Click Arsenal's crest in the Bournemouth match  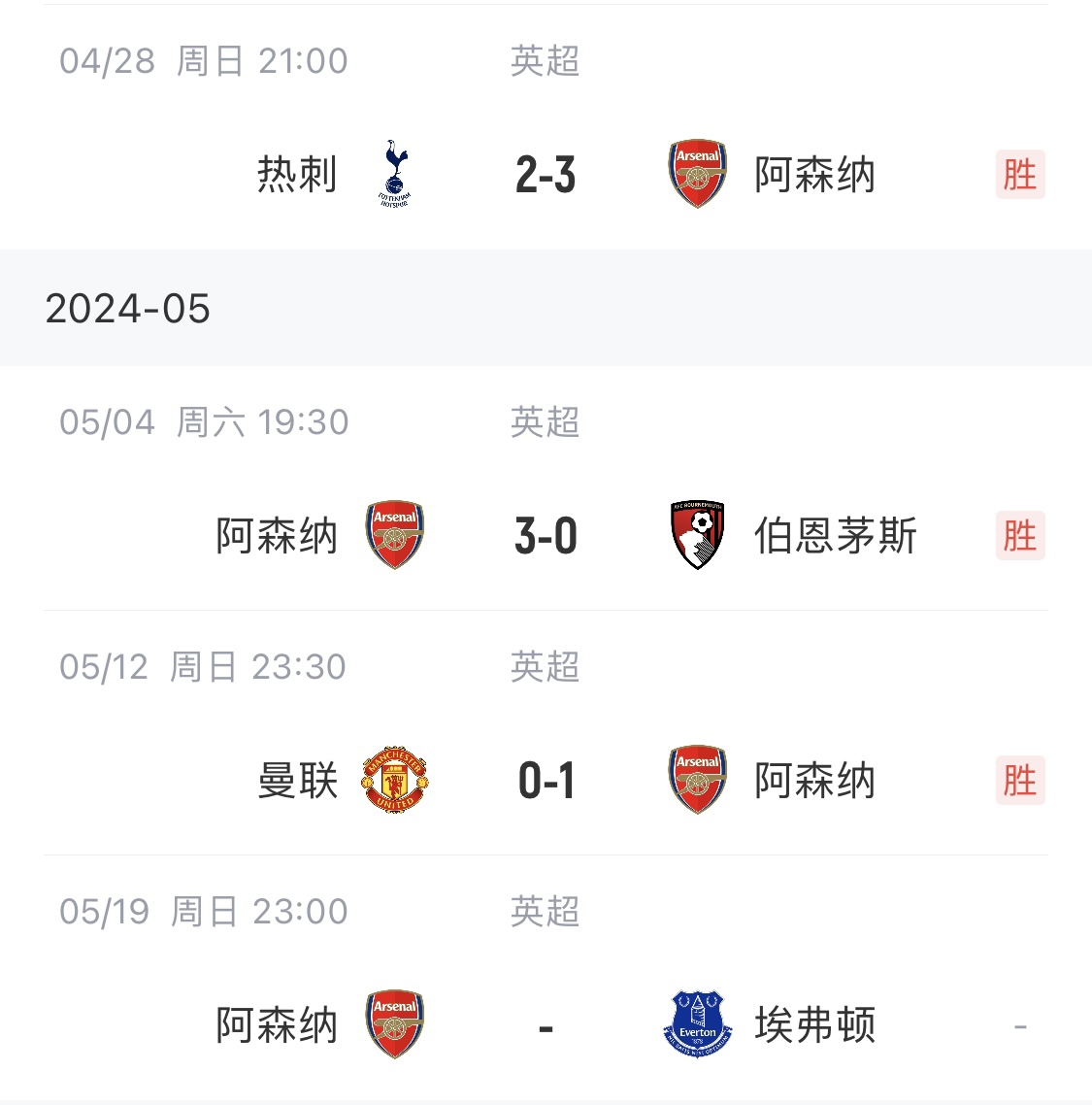(394, 535)
